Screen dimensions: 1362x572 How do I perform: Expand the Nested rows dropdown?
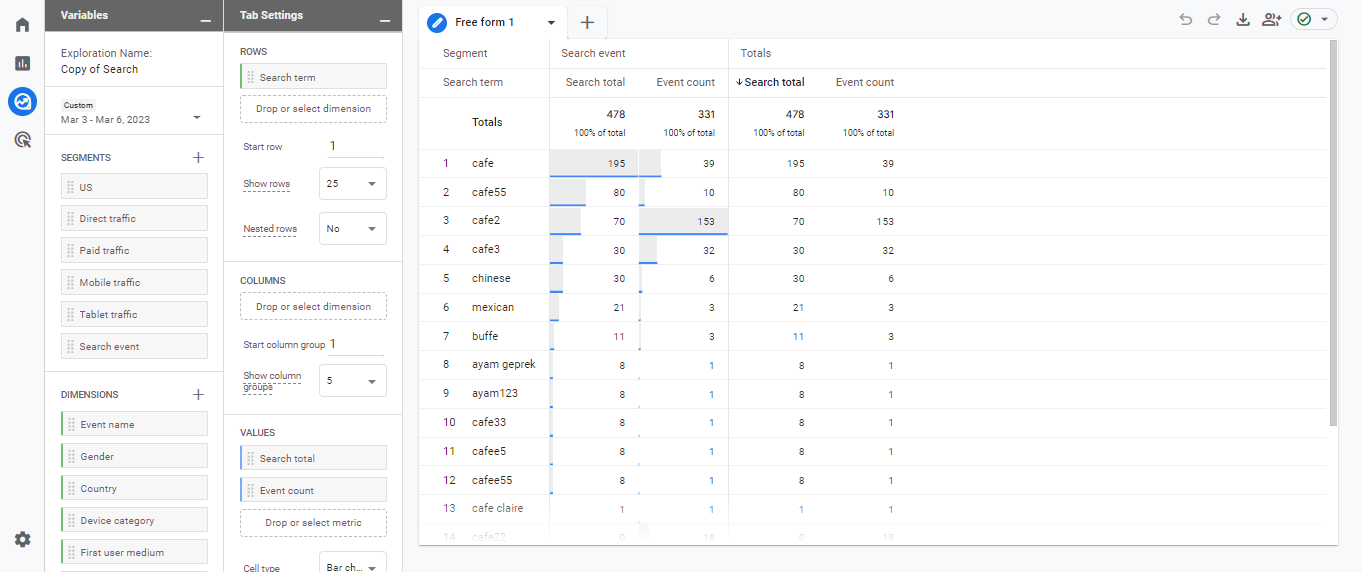click(x=352, y=229)
